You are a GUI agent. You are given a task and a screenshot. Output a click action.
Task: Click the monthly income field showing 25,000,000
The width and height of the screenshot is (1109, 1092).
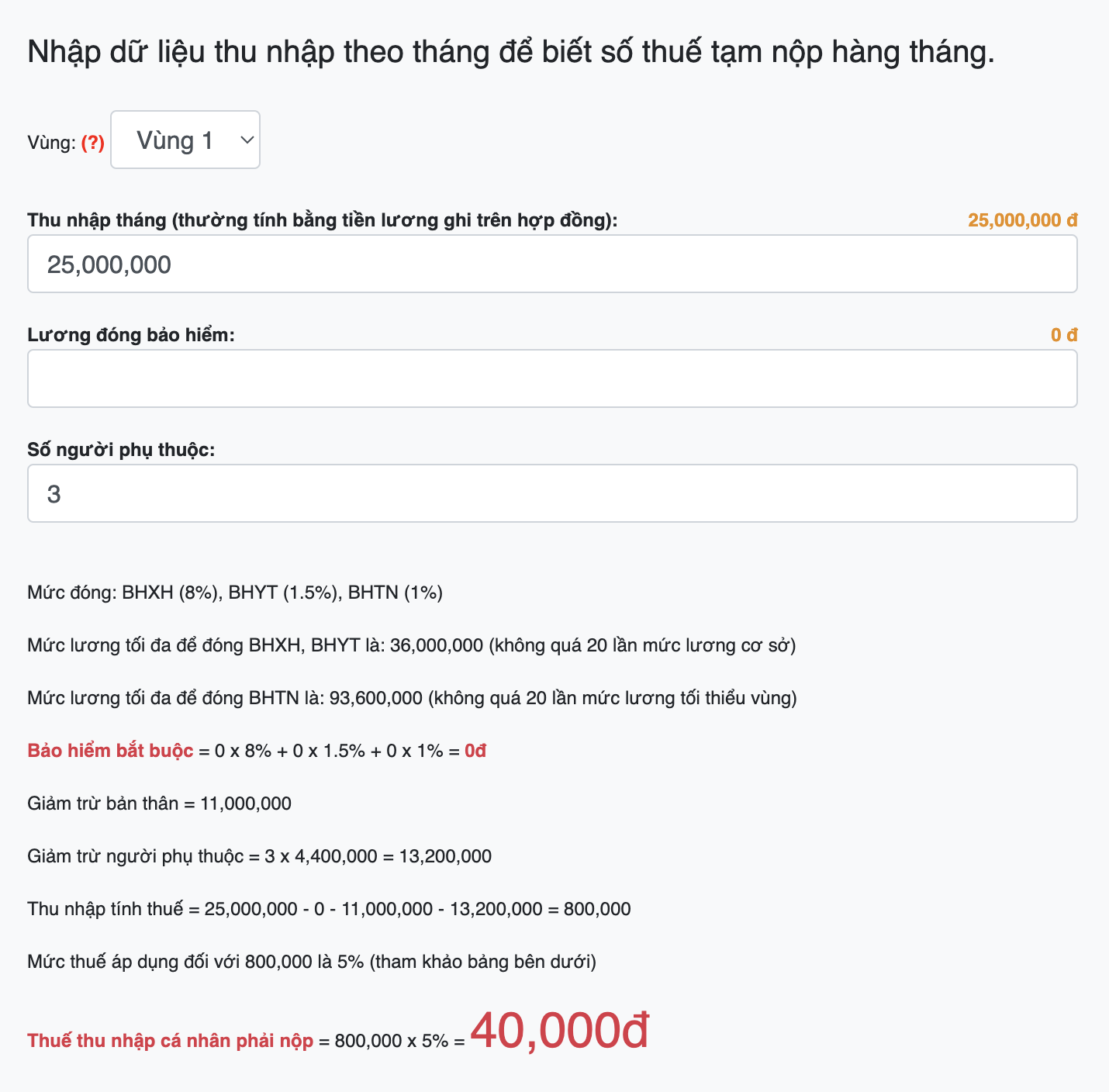tap(551, 264)
